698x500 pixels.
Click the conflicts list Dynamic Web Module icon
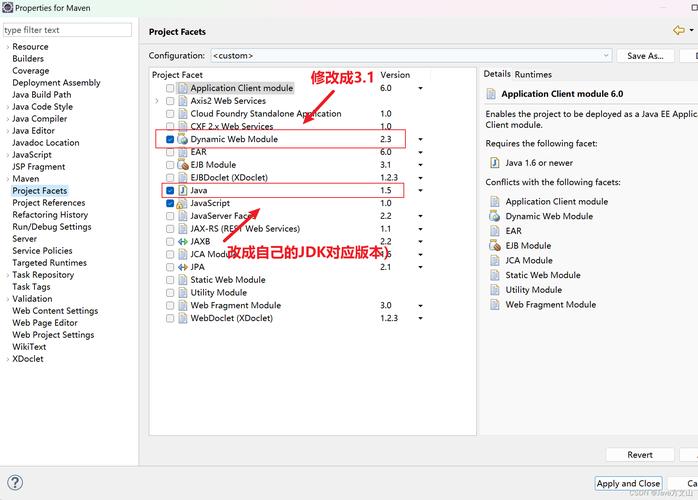[x=495, y=216]
